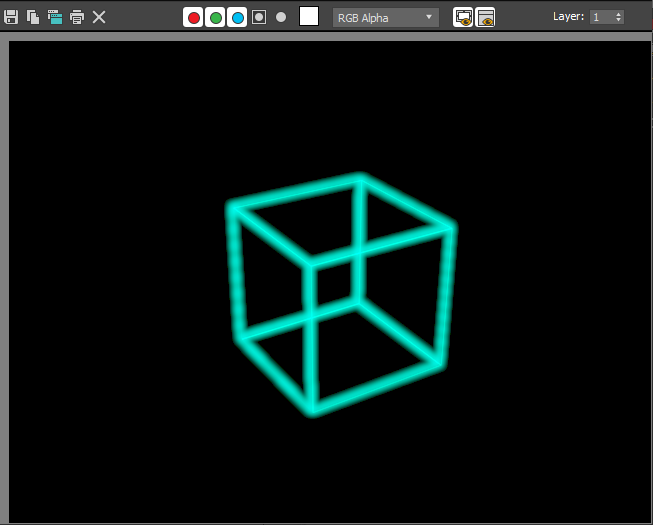The height and width of the screenshot is (525, 653).
Task: Toggle the red channel display
Action: (193, 17)
